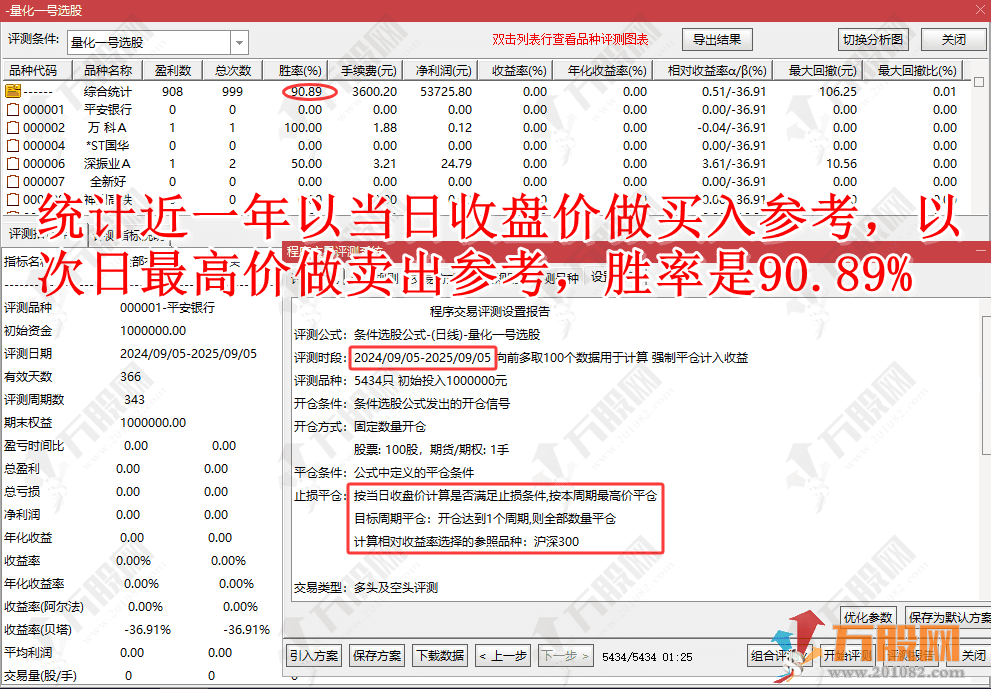This screenshot has width=991, height=689.
Task: Click the 导出结果 button
Action: coord(717,39)
